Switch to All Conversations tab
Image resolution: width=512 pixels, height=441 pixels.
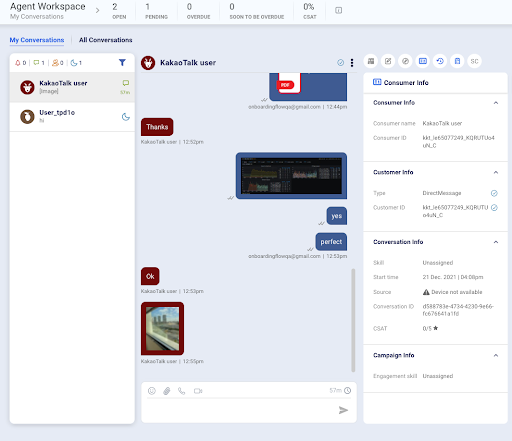(106, 40)
